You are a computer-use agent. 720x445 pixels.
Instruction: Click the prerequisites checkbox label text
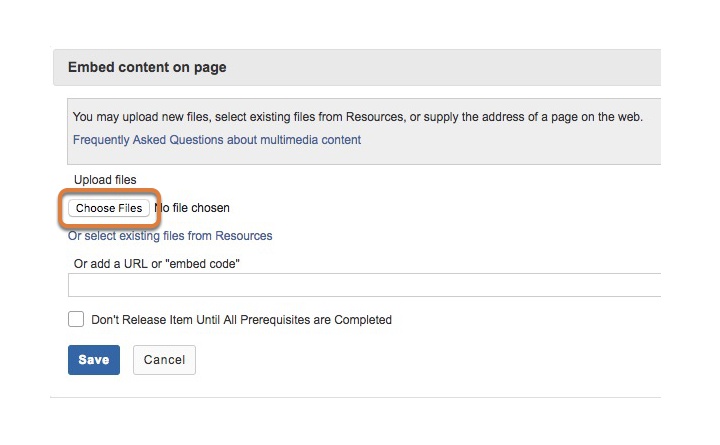click(x=241, y=320)
